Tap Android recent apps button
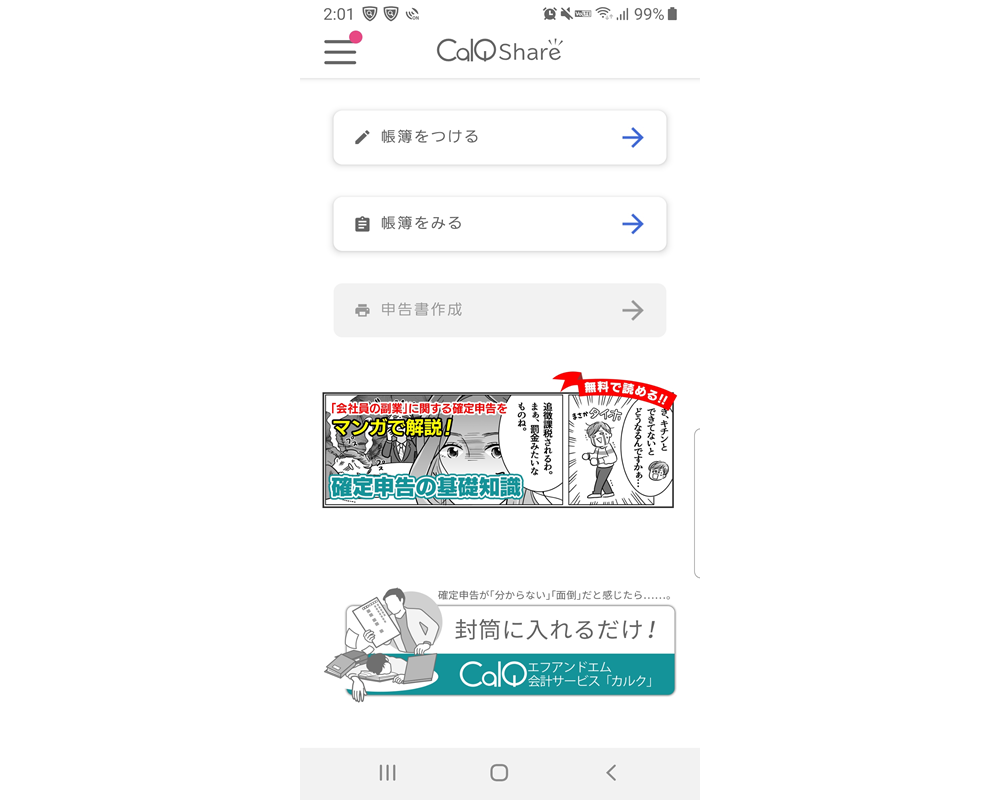The width and height of the screenshot is (1000, 800). (x=387, y=773)
